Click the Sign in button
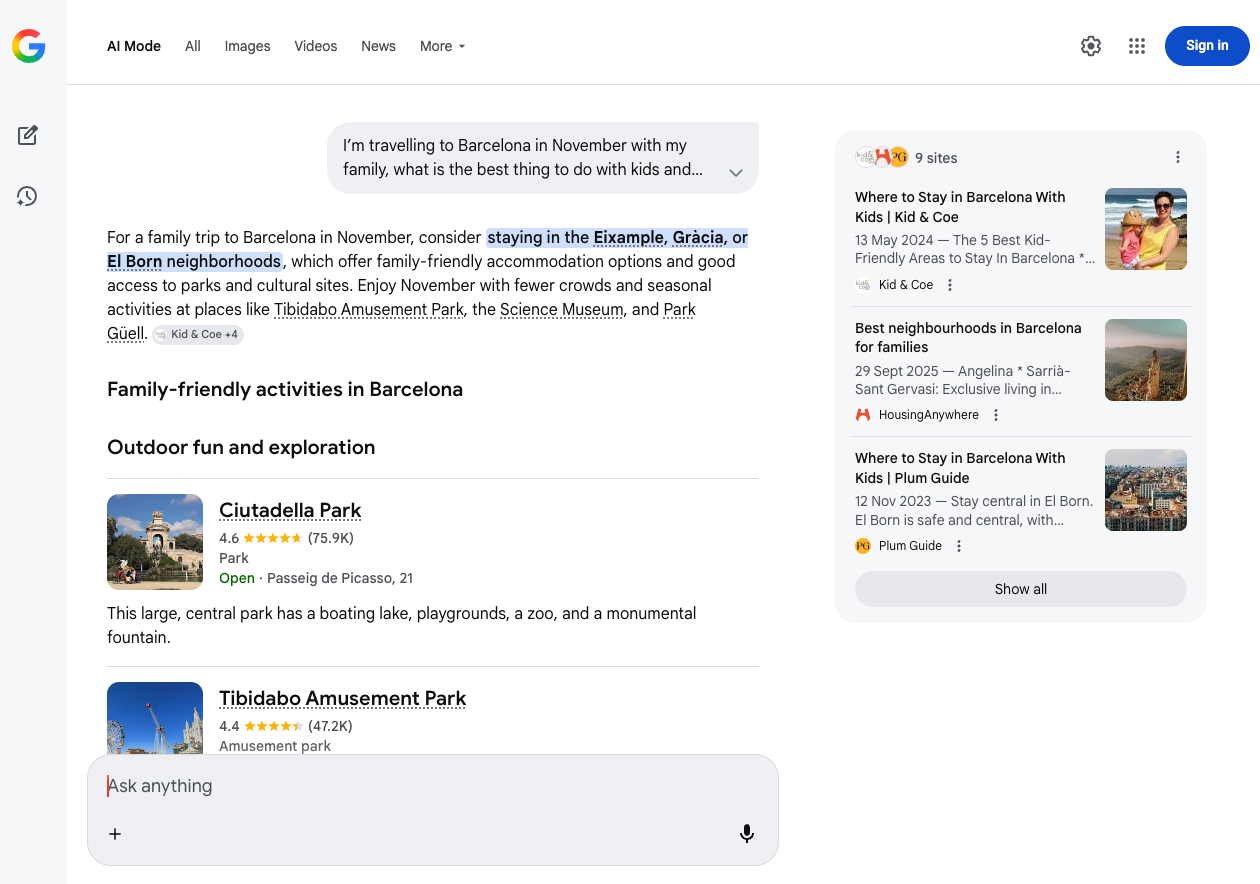 point(1207,45)
